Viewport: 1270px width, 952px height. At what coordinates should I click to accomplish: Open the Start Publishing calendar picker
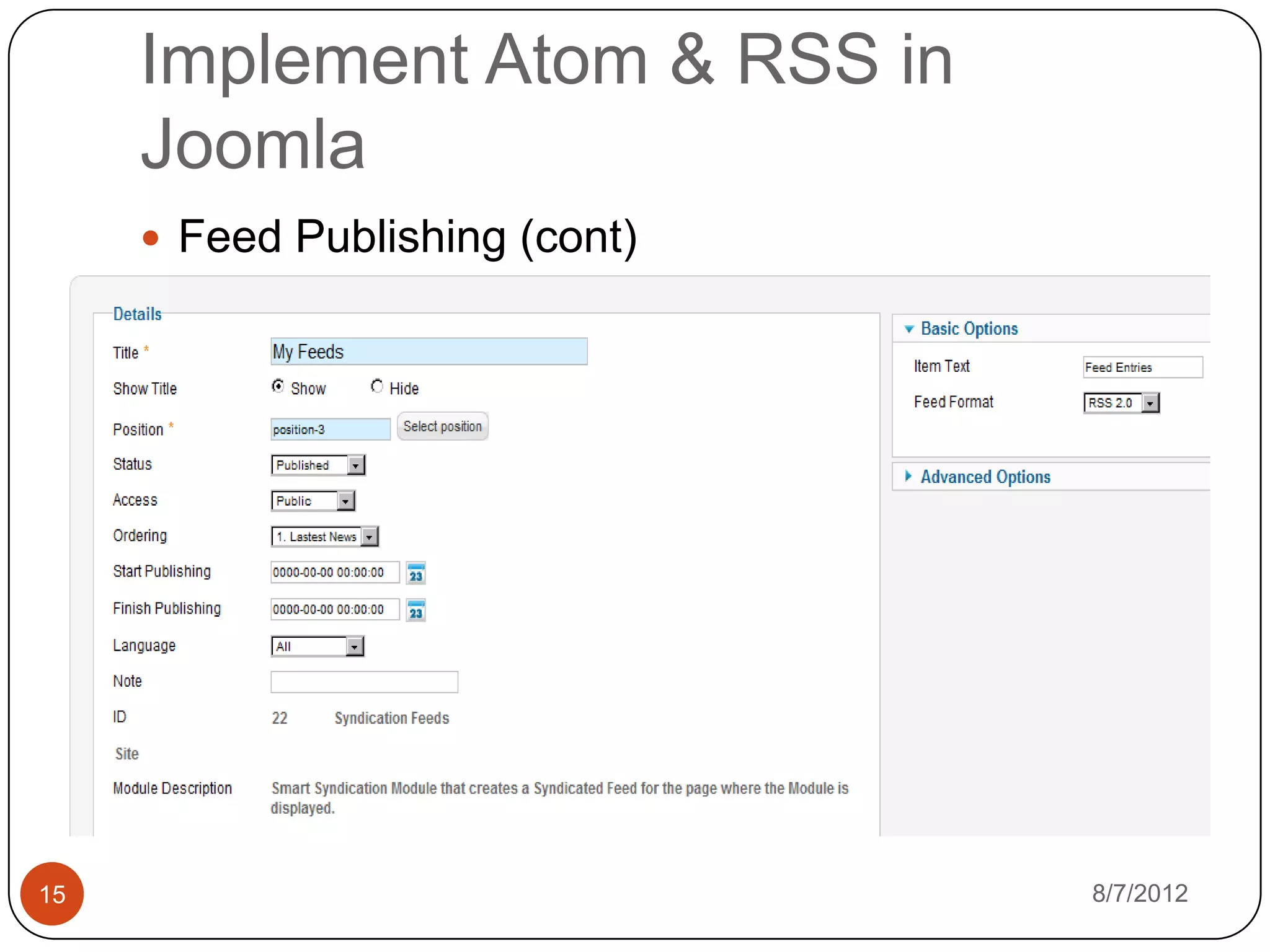click(x=415, y=573)
